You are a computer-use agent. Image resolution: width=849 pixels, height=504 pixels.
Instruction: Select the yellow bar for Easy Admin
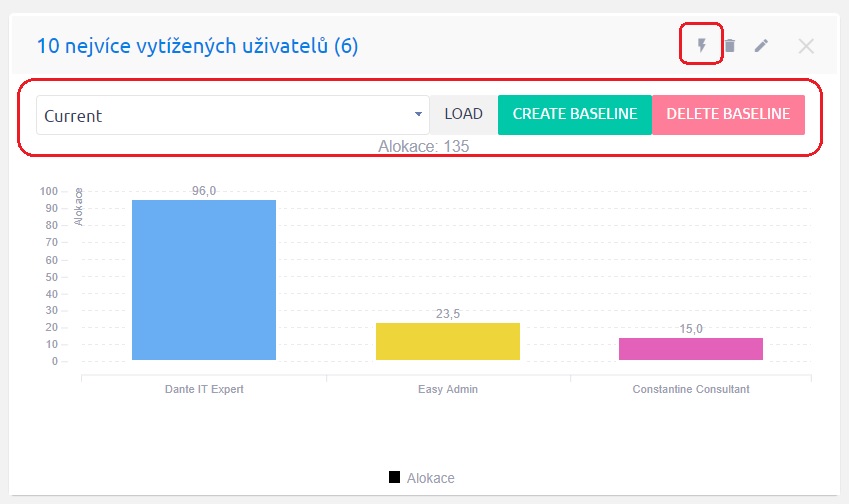pyautogui.click(x=448, y=341)
